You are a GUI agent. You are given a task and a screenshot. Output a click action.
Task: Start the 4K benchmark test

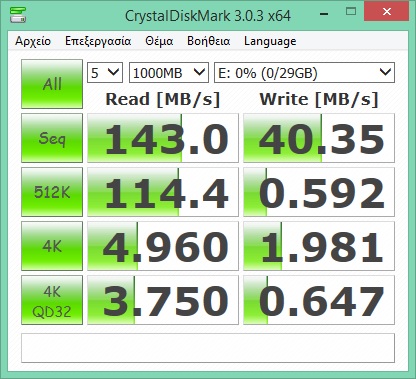pos(52,246)
